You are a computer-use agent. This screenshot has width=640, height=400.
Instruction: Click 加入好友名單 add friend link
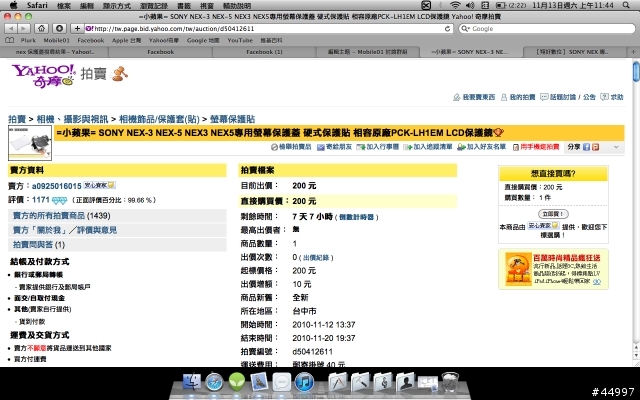482,147
